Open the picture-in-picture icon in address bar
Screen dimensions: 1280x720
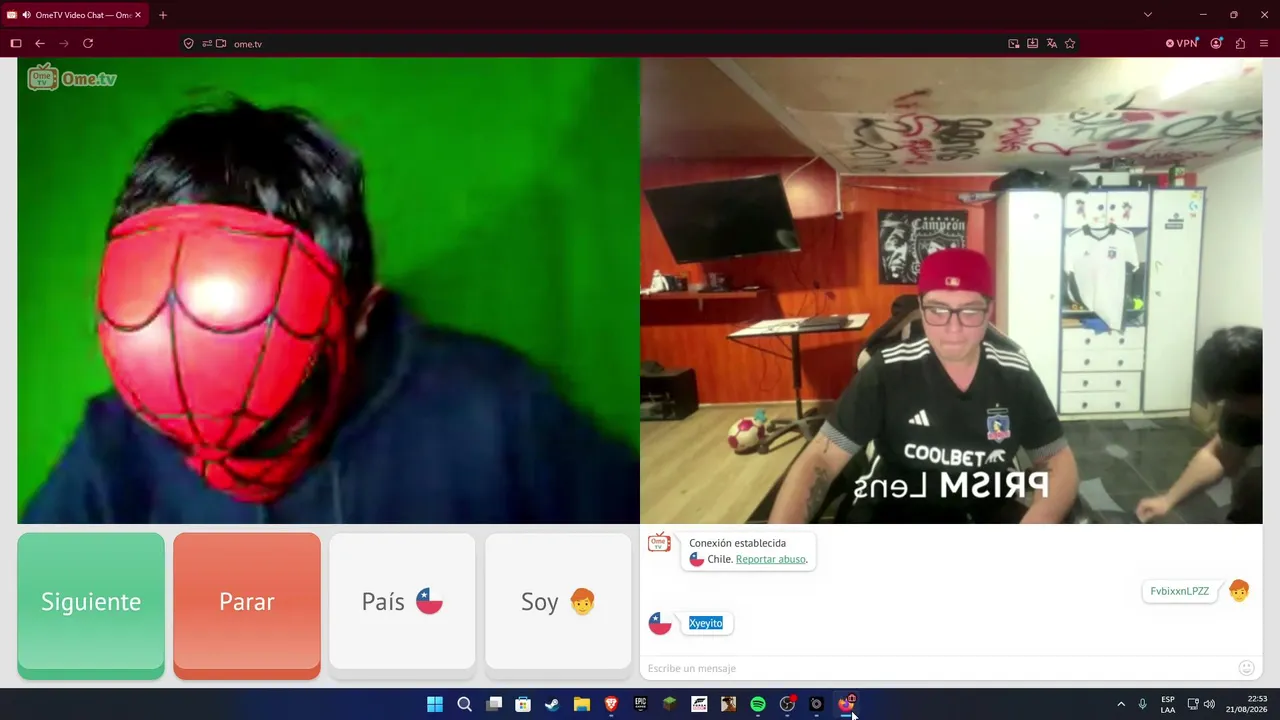point(1014,43)
